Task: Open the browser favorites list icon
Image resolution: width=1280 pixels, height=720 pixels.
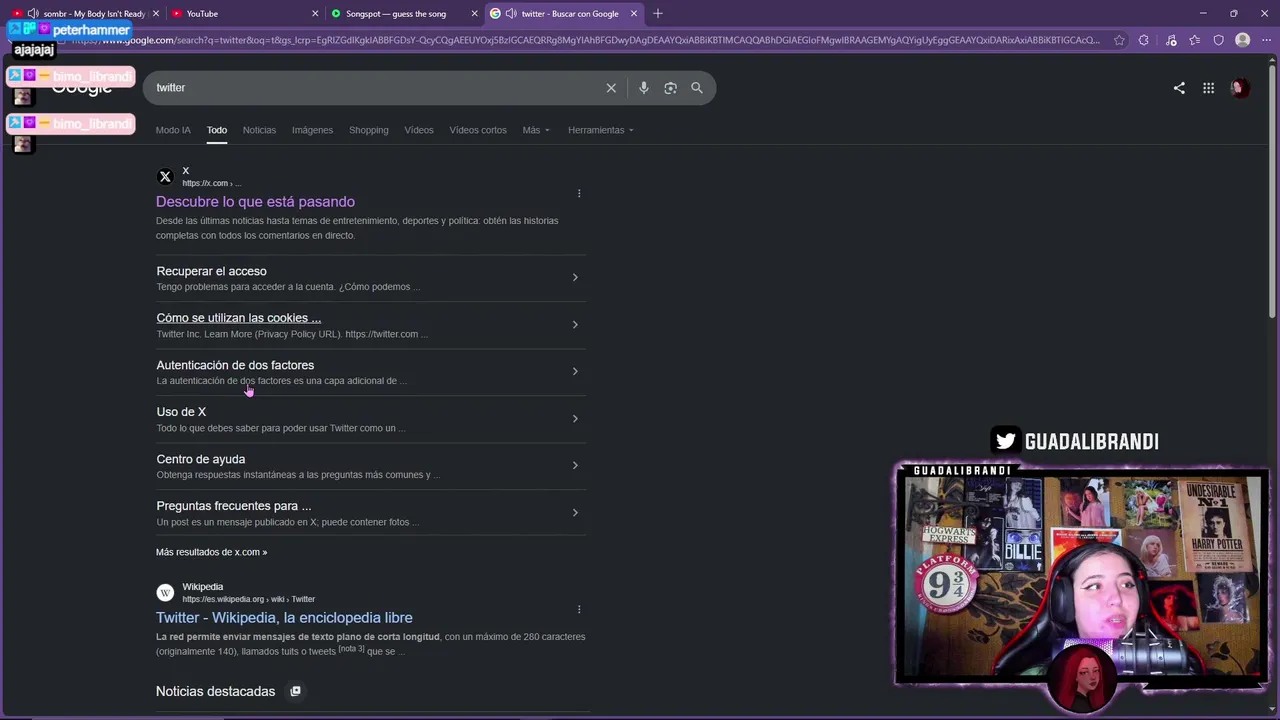Action: [1195, 40]
